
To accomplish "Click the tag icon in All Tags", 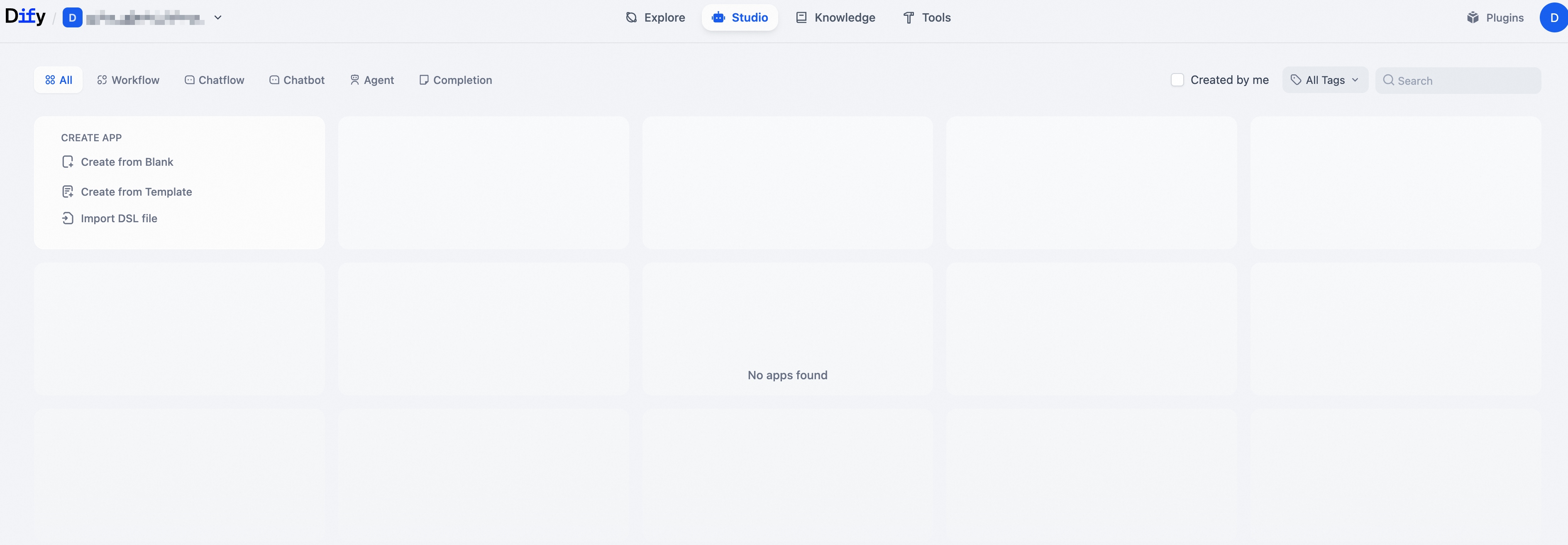I will coord(1296,80).
